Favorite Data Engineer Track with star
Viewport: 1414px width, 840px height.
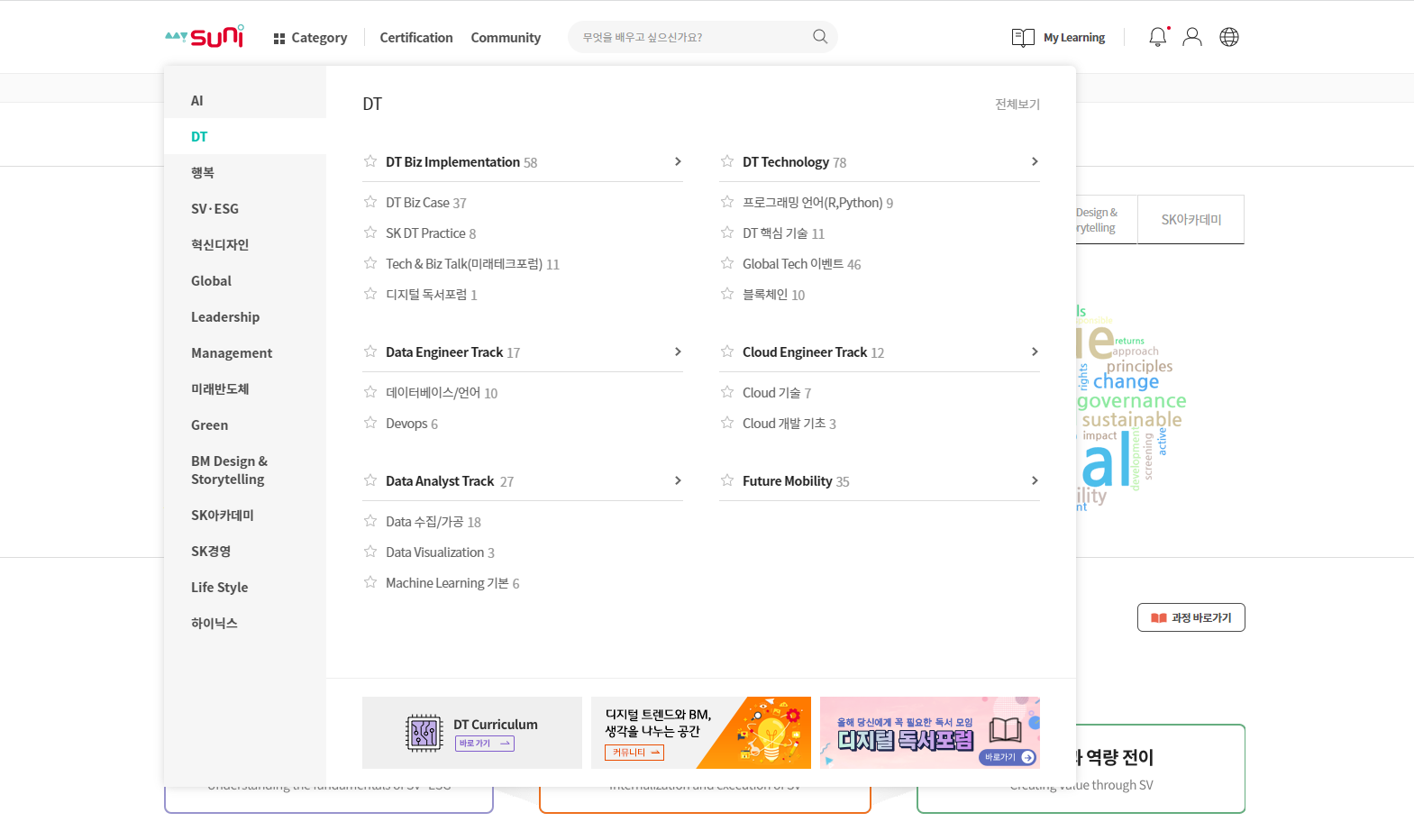pyautogui.click(x=370, y=352)
